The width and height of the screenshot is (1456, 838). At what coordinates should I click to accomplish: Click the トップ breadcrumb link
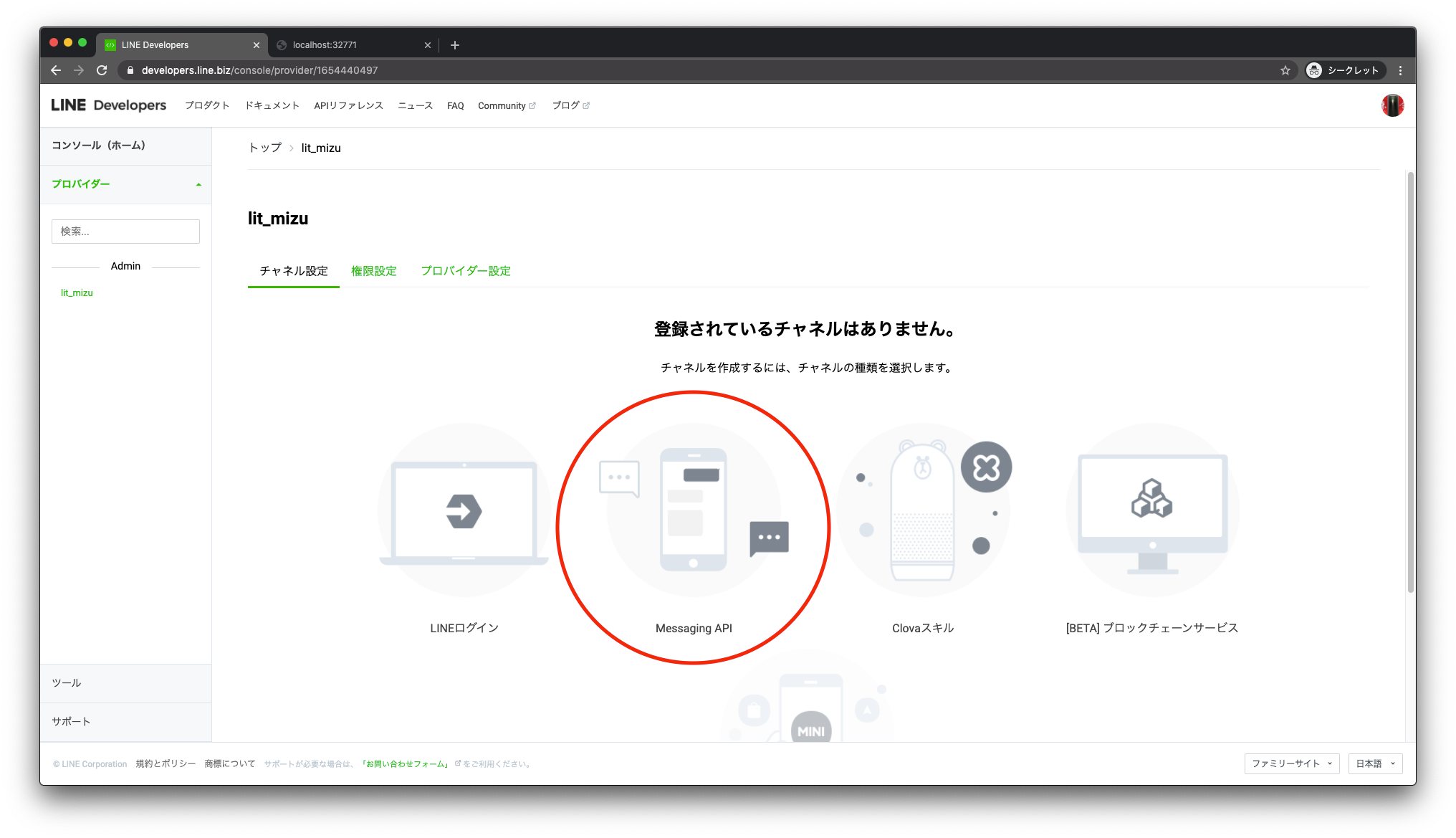coord(265,148)
